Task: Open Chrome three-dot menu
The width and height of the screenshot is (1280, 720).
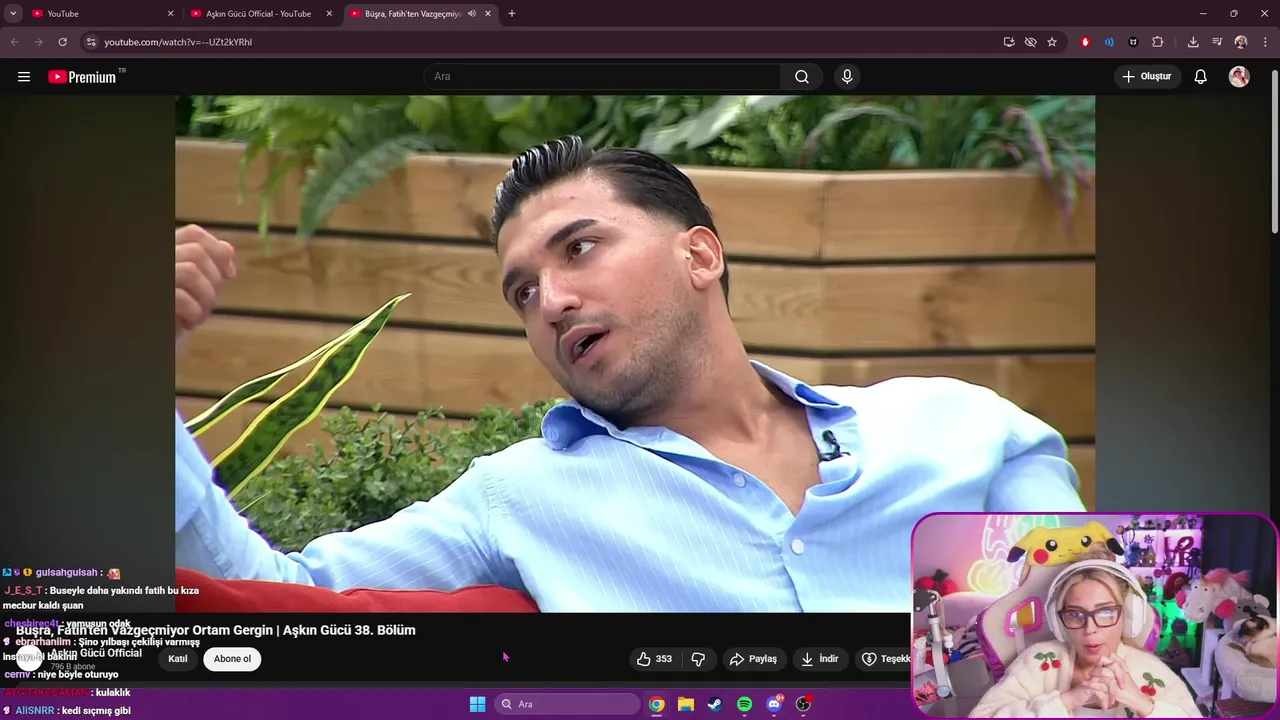Action: click(x=1265, y=42)
